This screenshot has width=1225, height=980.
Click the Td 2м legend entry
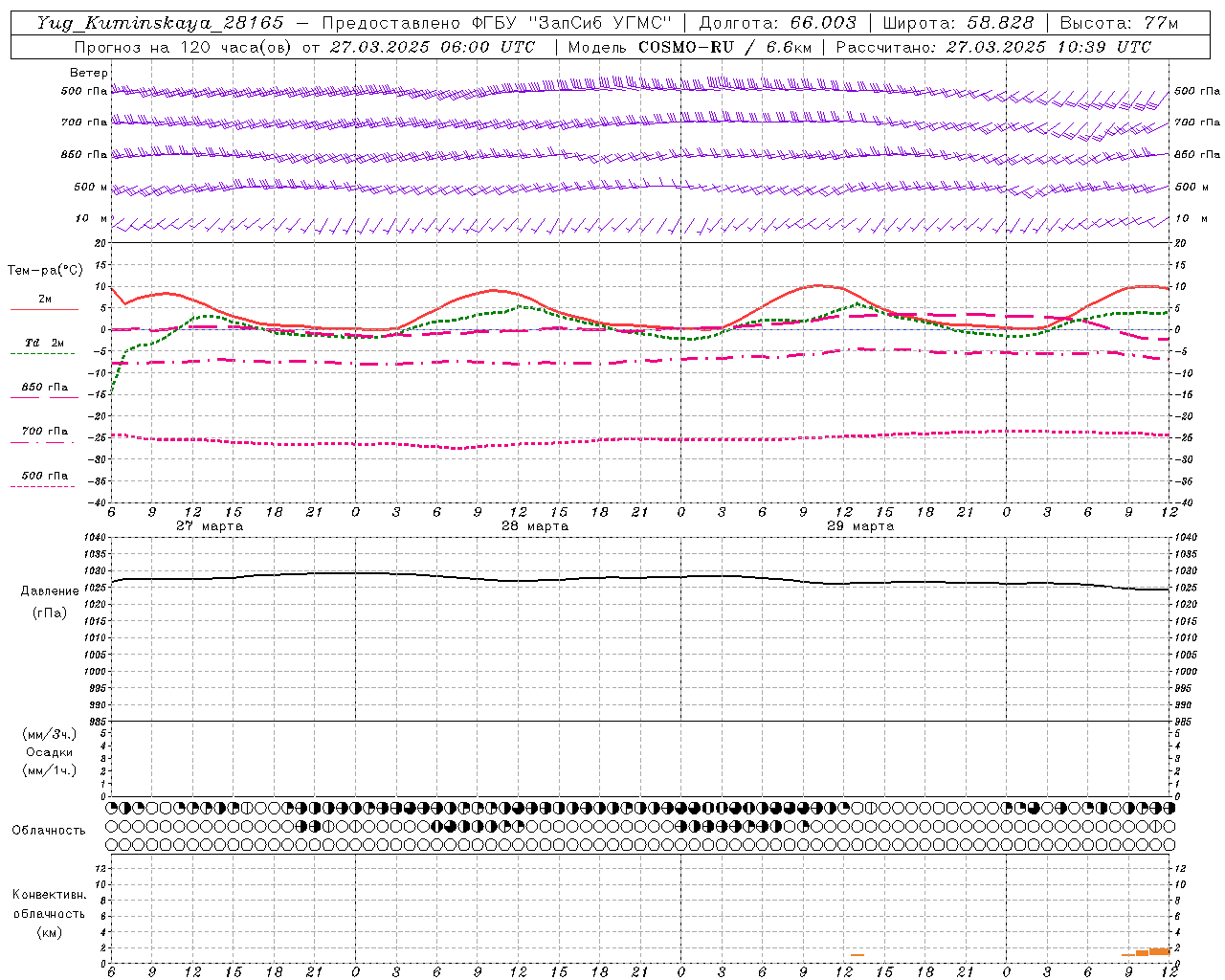[44, 343]
